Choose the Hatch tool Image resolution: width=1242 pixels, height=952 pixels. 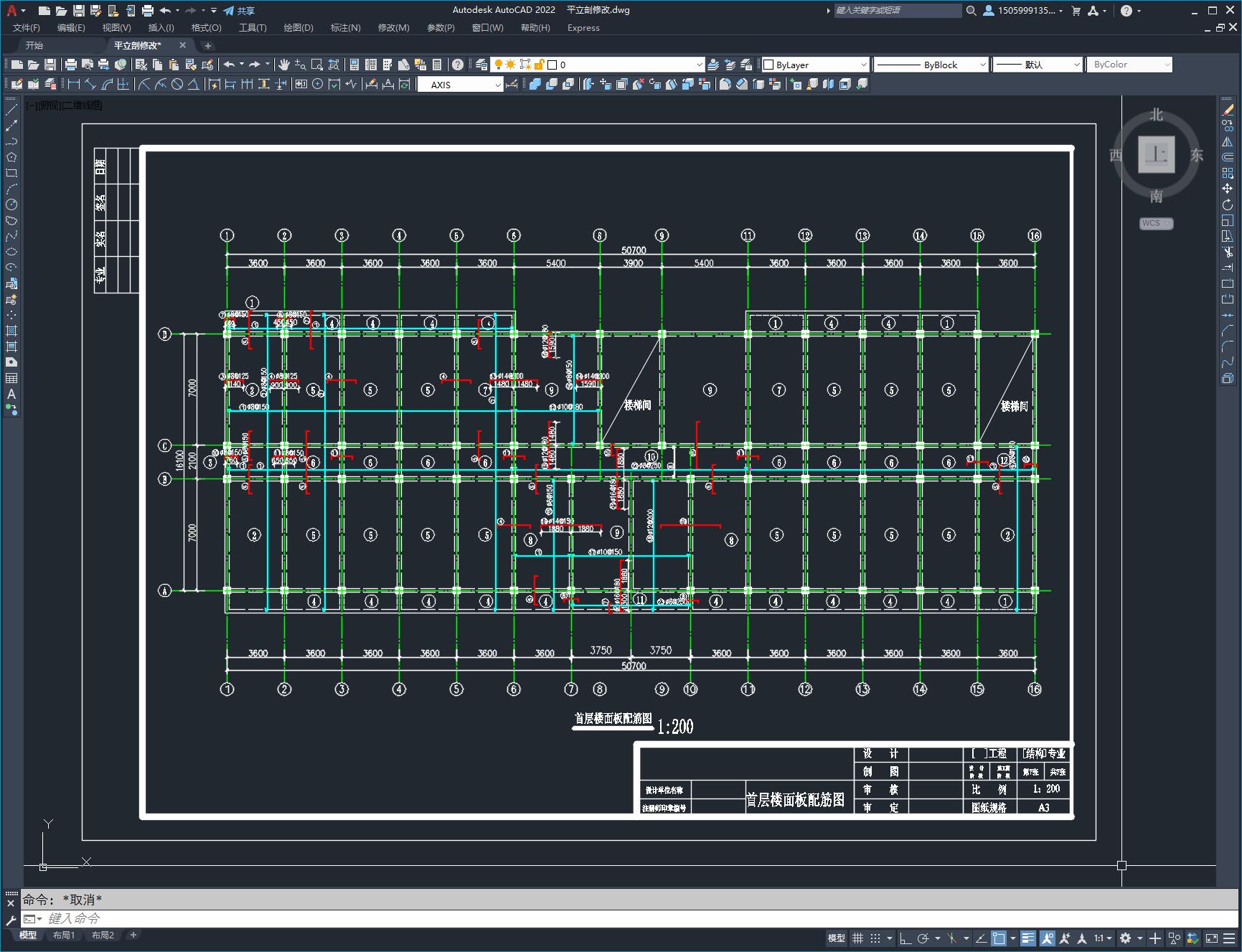(11, 331)
